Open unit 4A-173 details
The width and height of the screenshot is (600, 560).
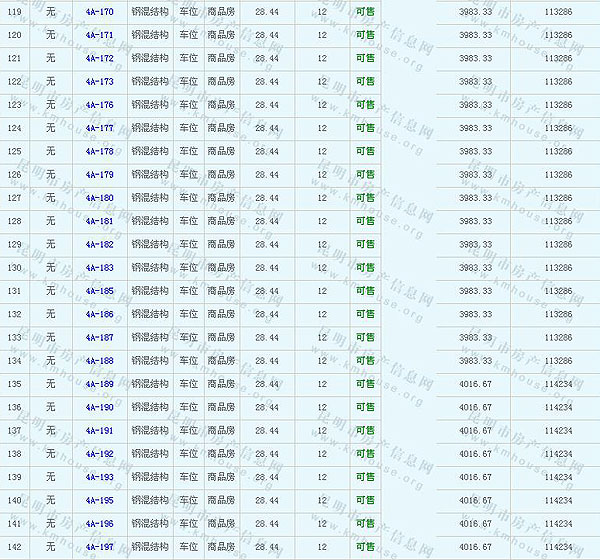click(99, 82)
